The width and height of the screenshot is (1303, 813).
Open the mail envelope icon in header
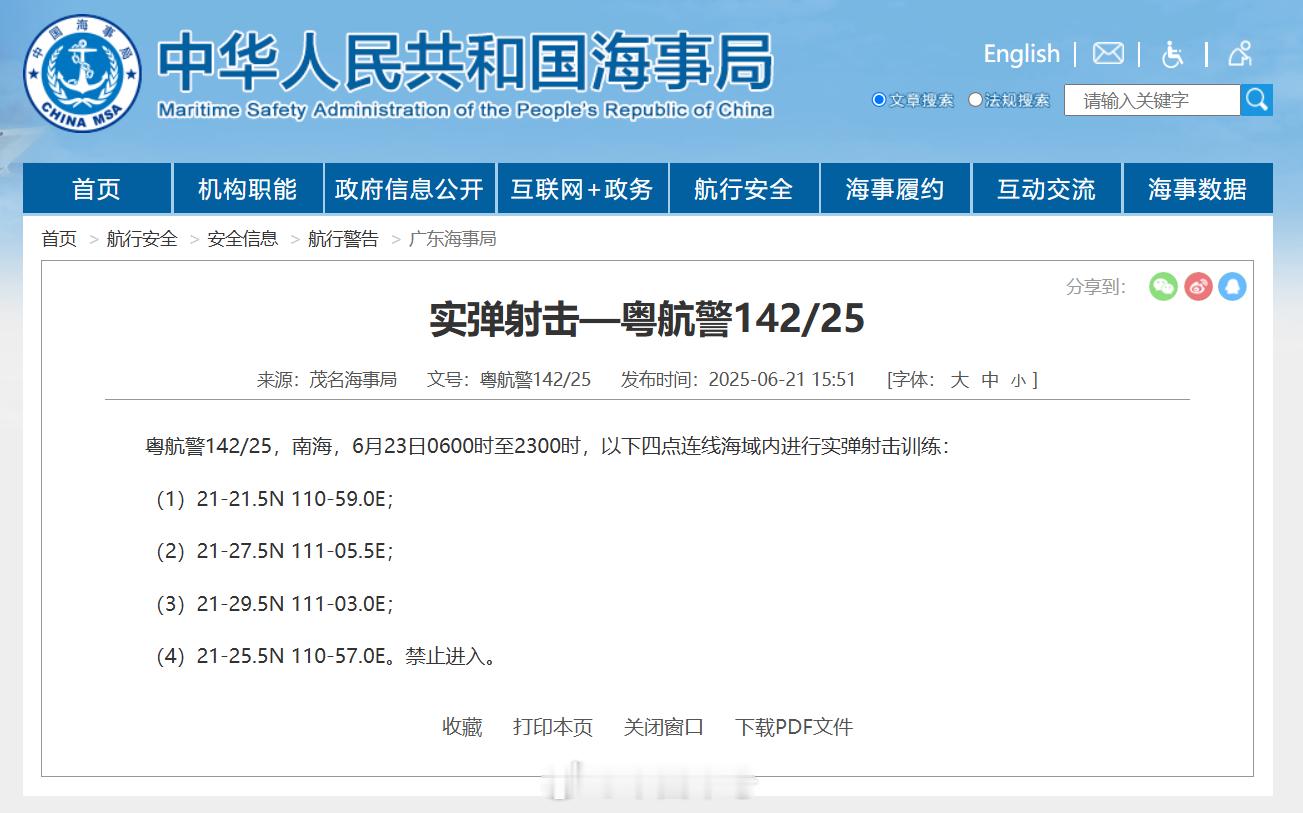pyautogui.click(x=1108, y=54)
